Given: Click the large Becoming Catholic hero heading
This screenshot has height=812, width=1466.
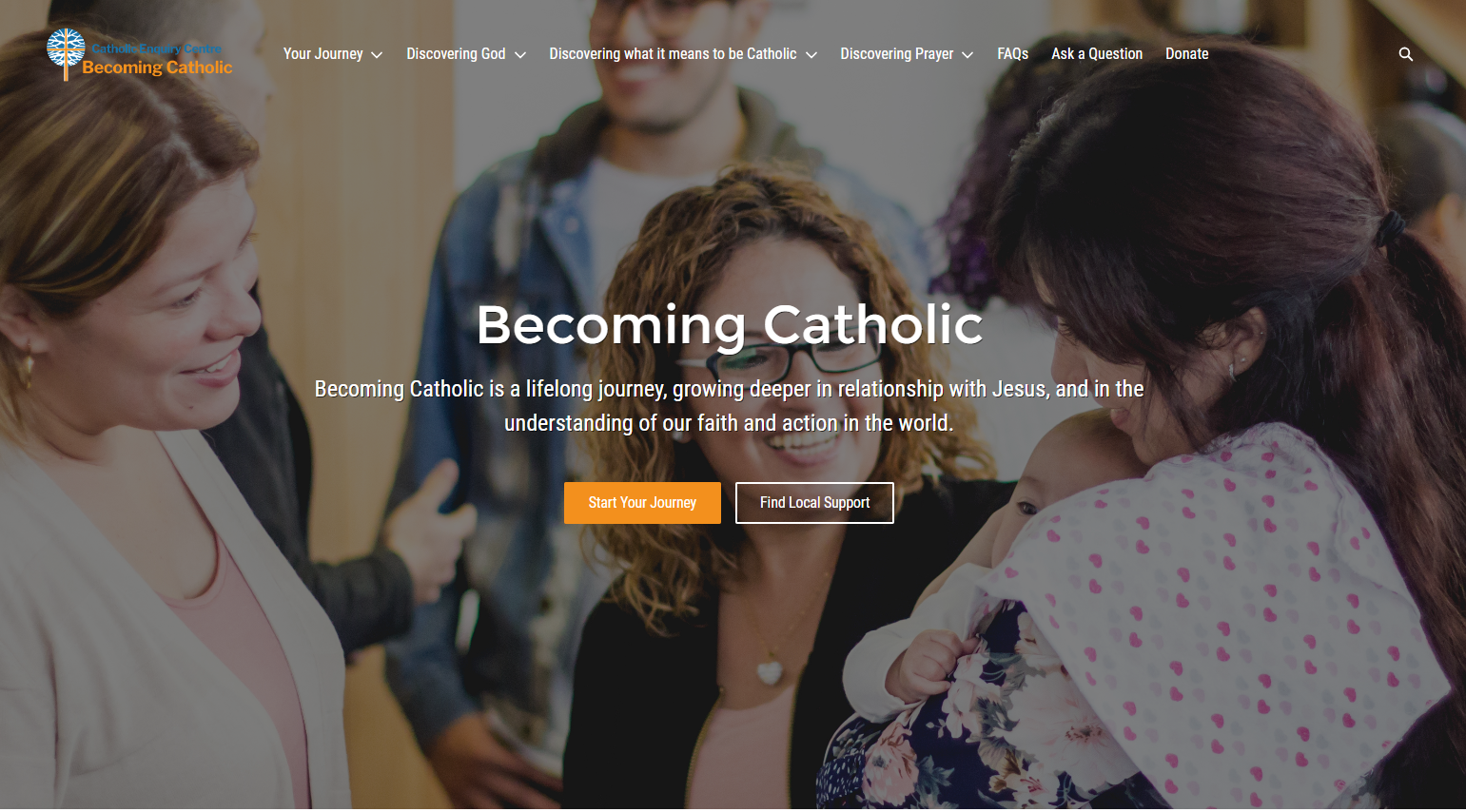Looking at the screenshot, I should tap(730, 325).
